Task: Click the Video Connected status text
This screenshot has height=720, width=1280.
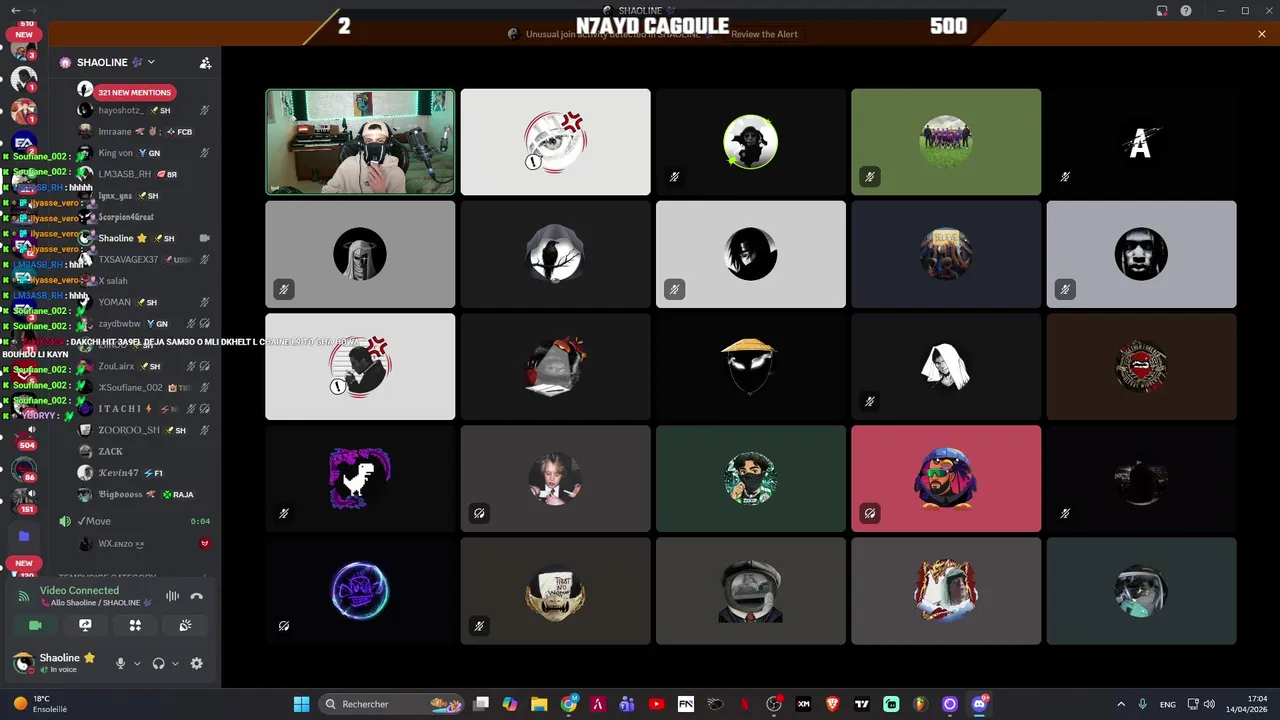Action: point(79,591)
